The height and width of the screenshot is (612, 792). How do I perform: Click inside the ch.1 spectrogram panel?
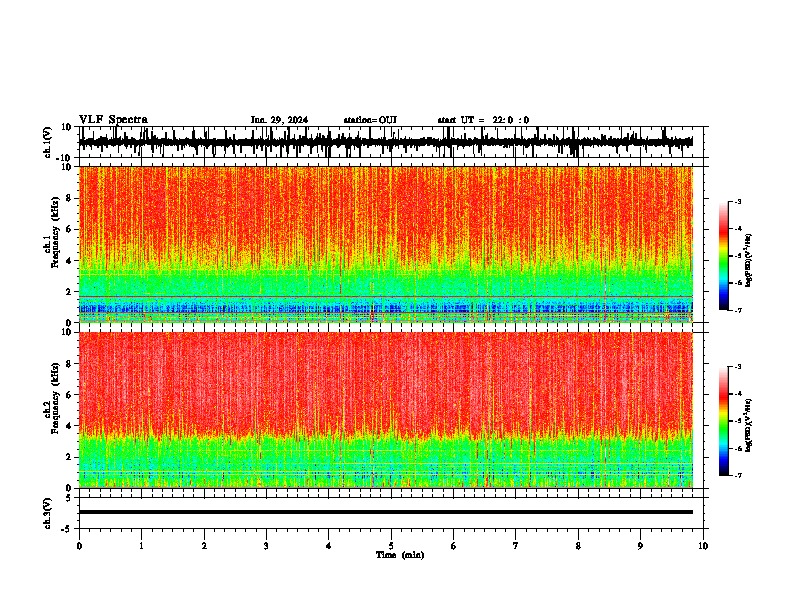(385, 244)
